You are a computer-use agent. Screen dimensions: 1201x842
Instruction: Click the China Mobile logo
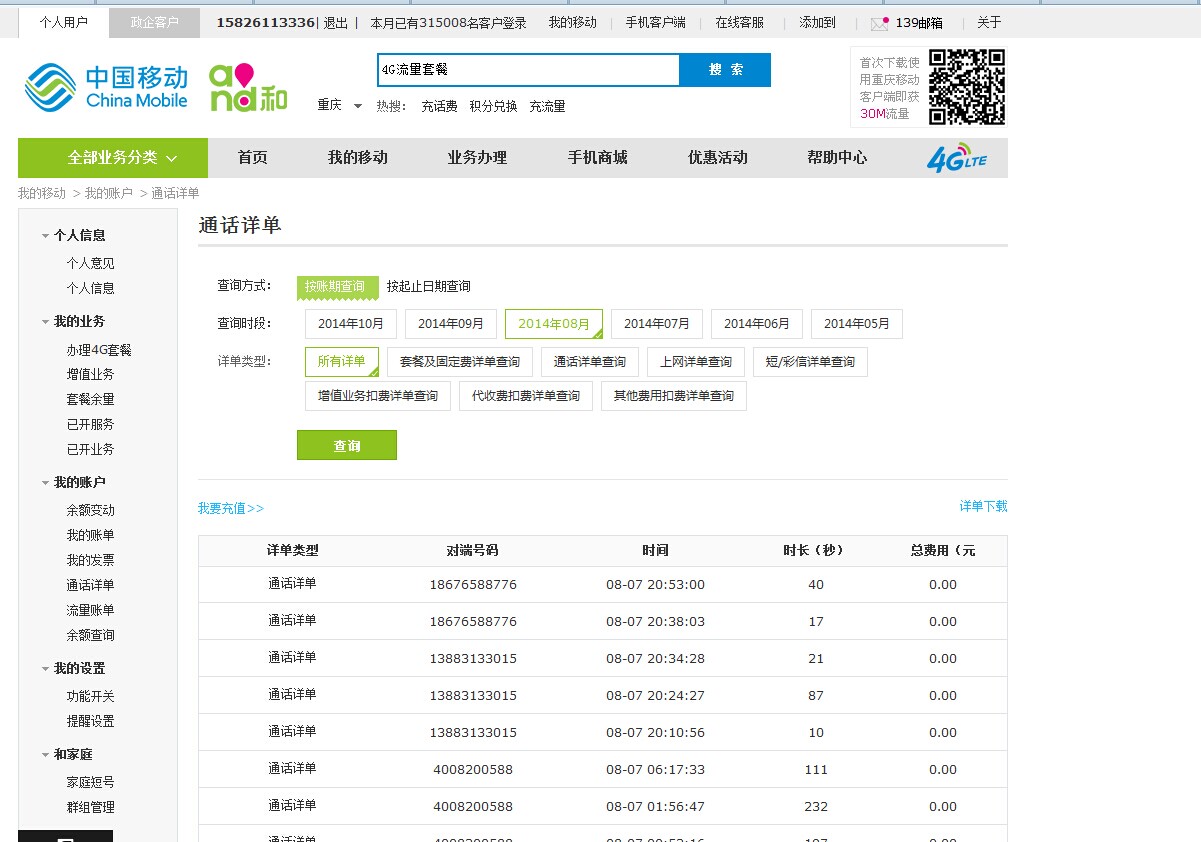(106, 87)
